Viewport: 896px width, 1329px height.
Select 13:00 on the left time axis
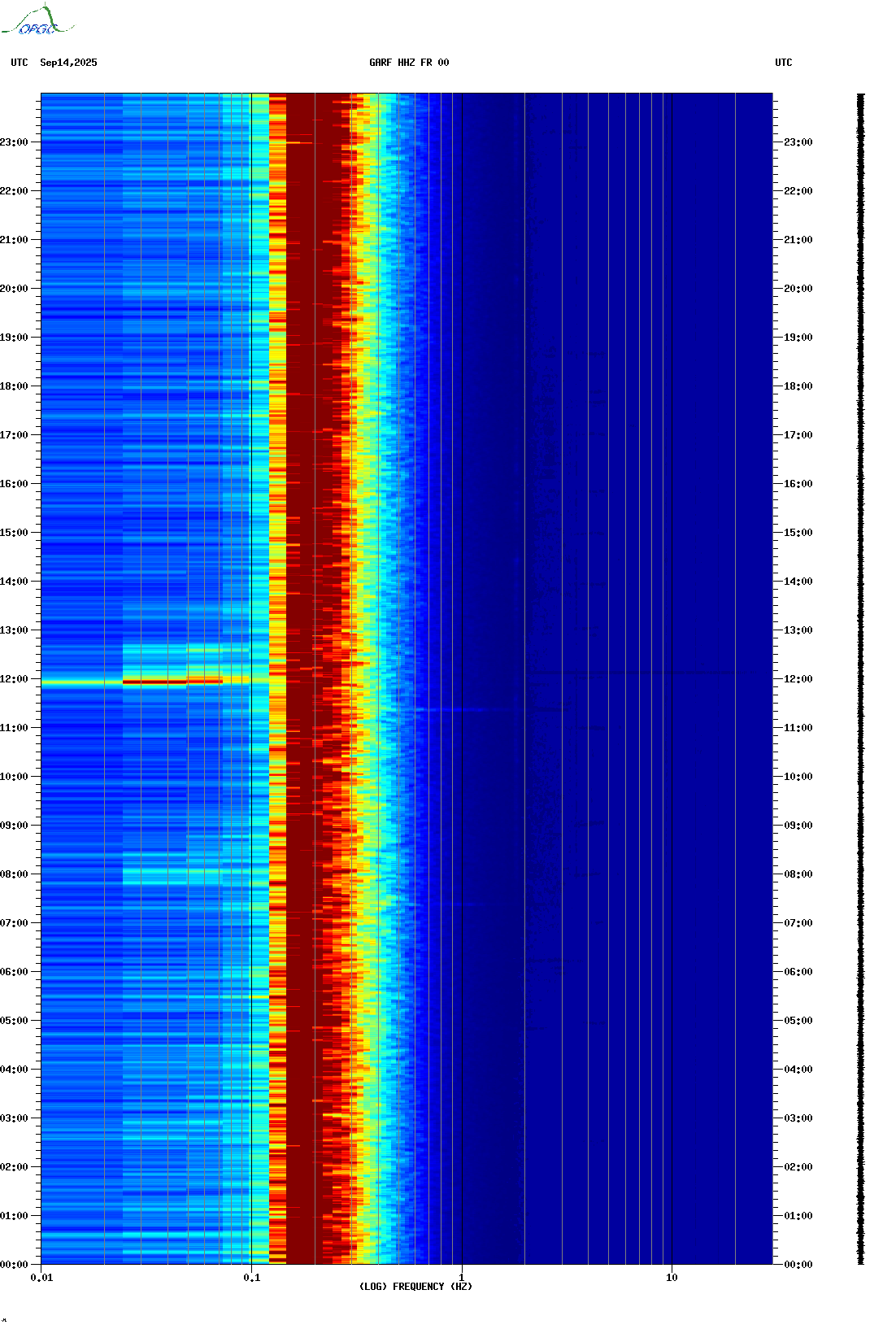click(14, 630)
